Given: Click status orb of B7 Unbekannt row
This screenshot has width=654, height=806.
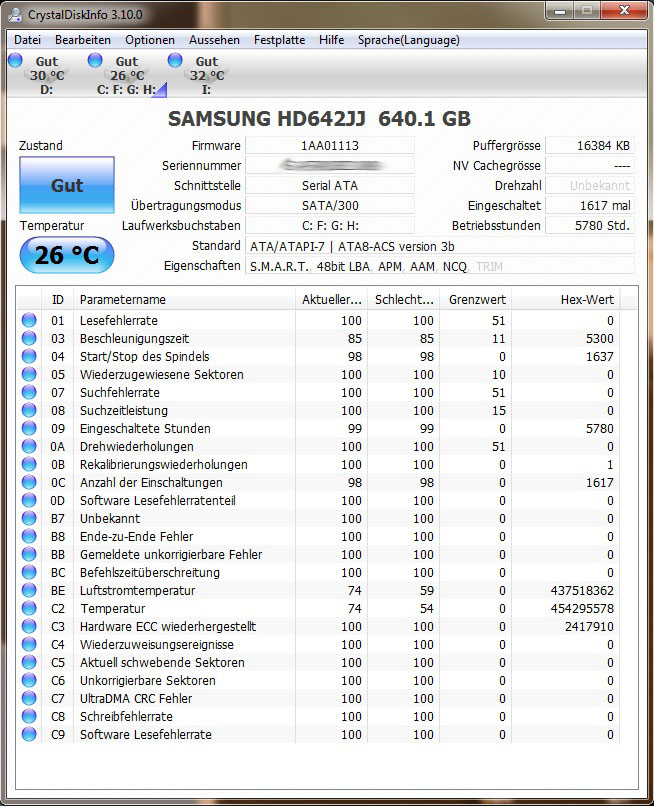Looking at the screenshot, I should coord(29,518).
